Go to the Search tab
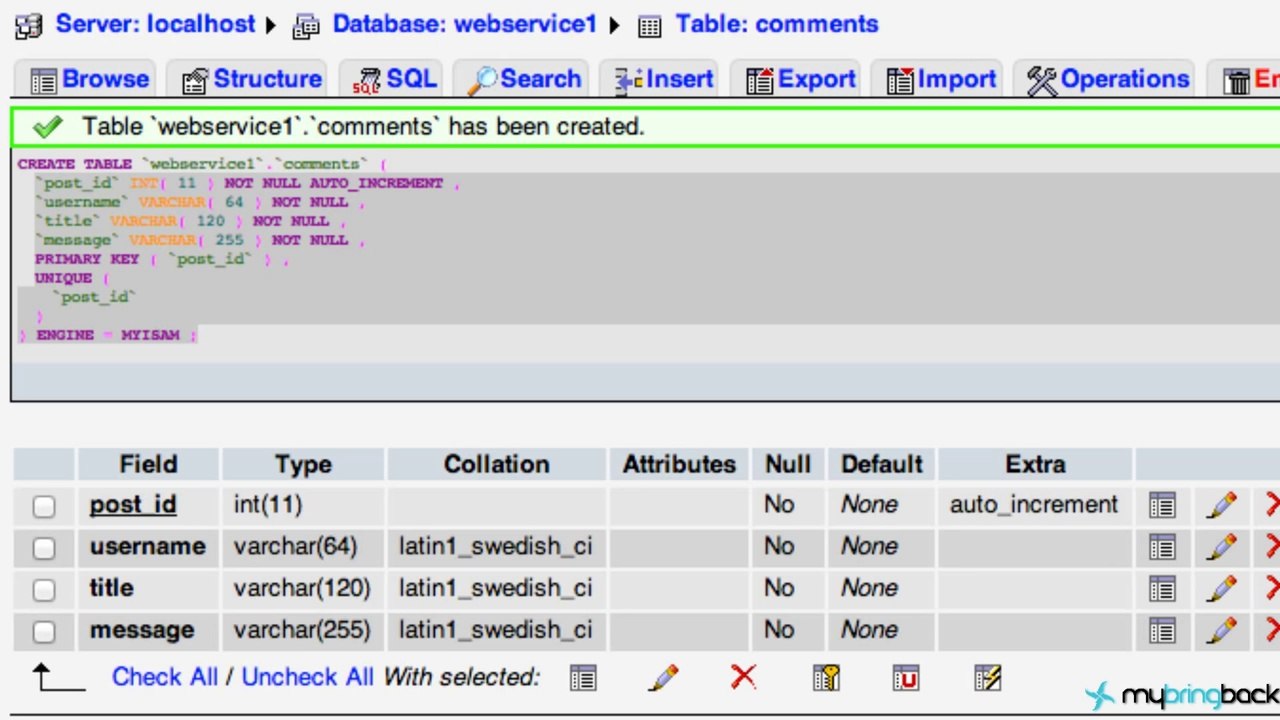Viewport: 1280px width, 720px height. [x=524, y=79]
